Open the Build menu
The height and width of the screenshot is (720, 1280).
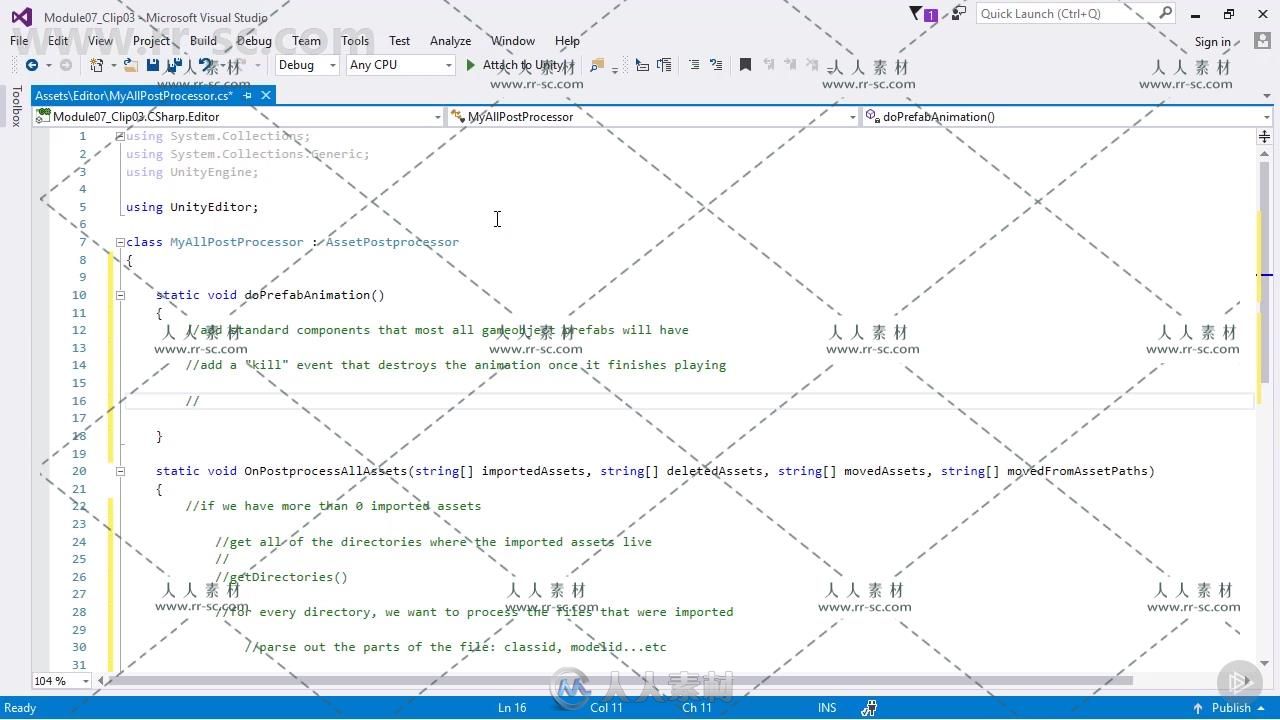[x=203, y=41]
